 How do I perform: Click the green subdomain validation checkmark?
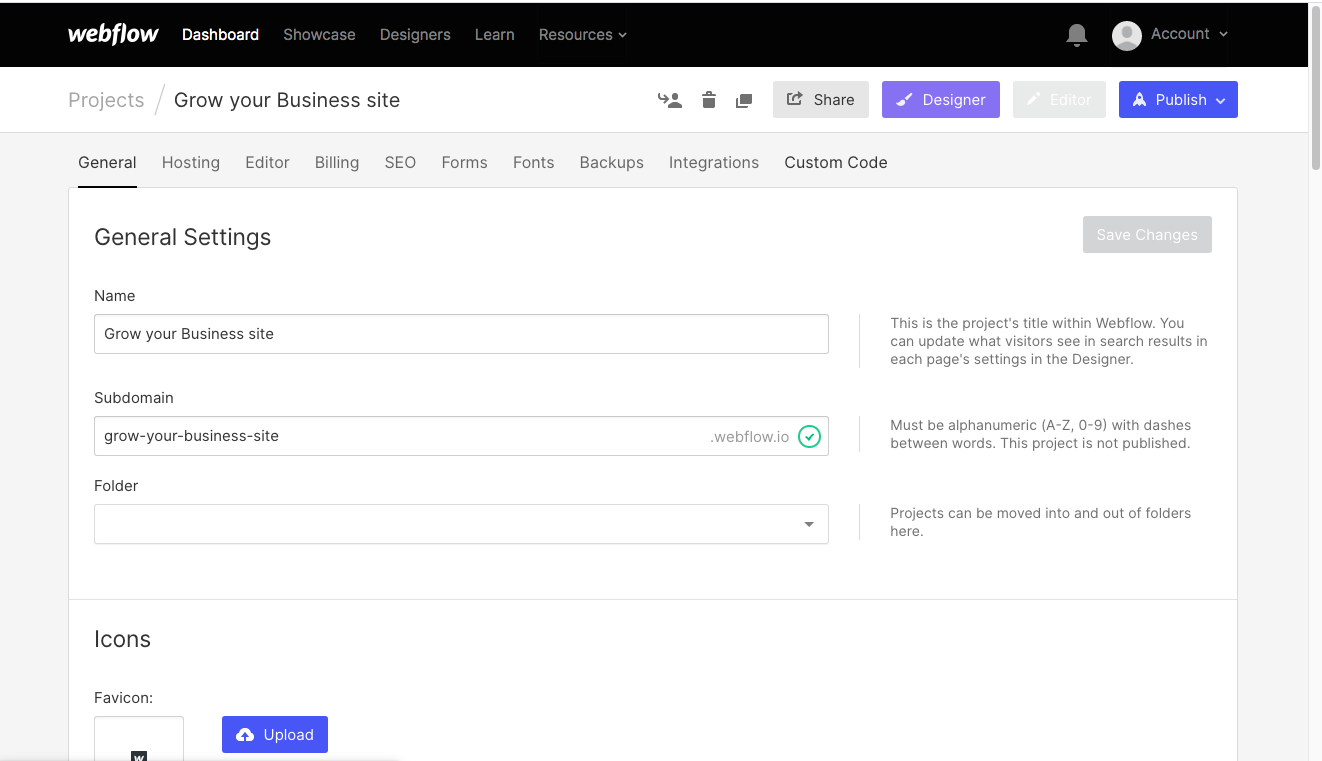point(810,436)
